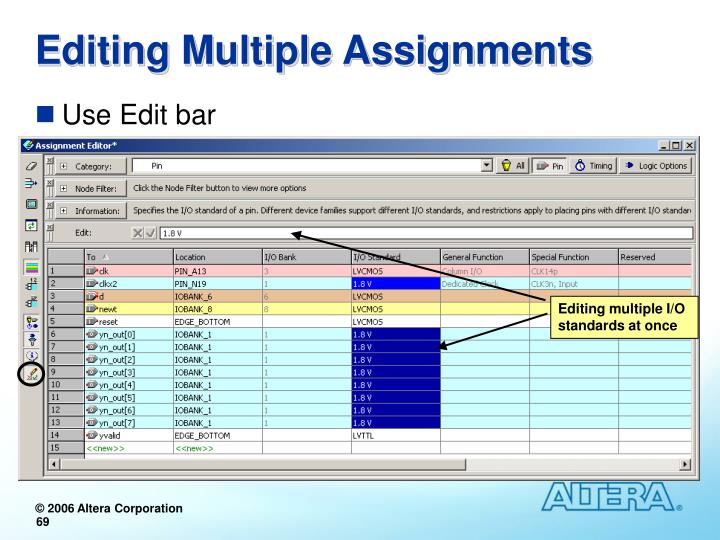The image size is (720, 540).
Task: Click the arrows icon below the eraser
Action: tap(31, 184)
